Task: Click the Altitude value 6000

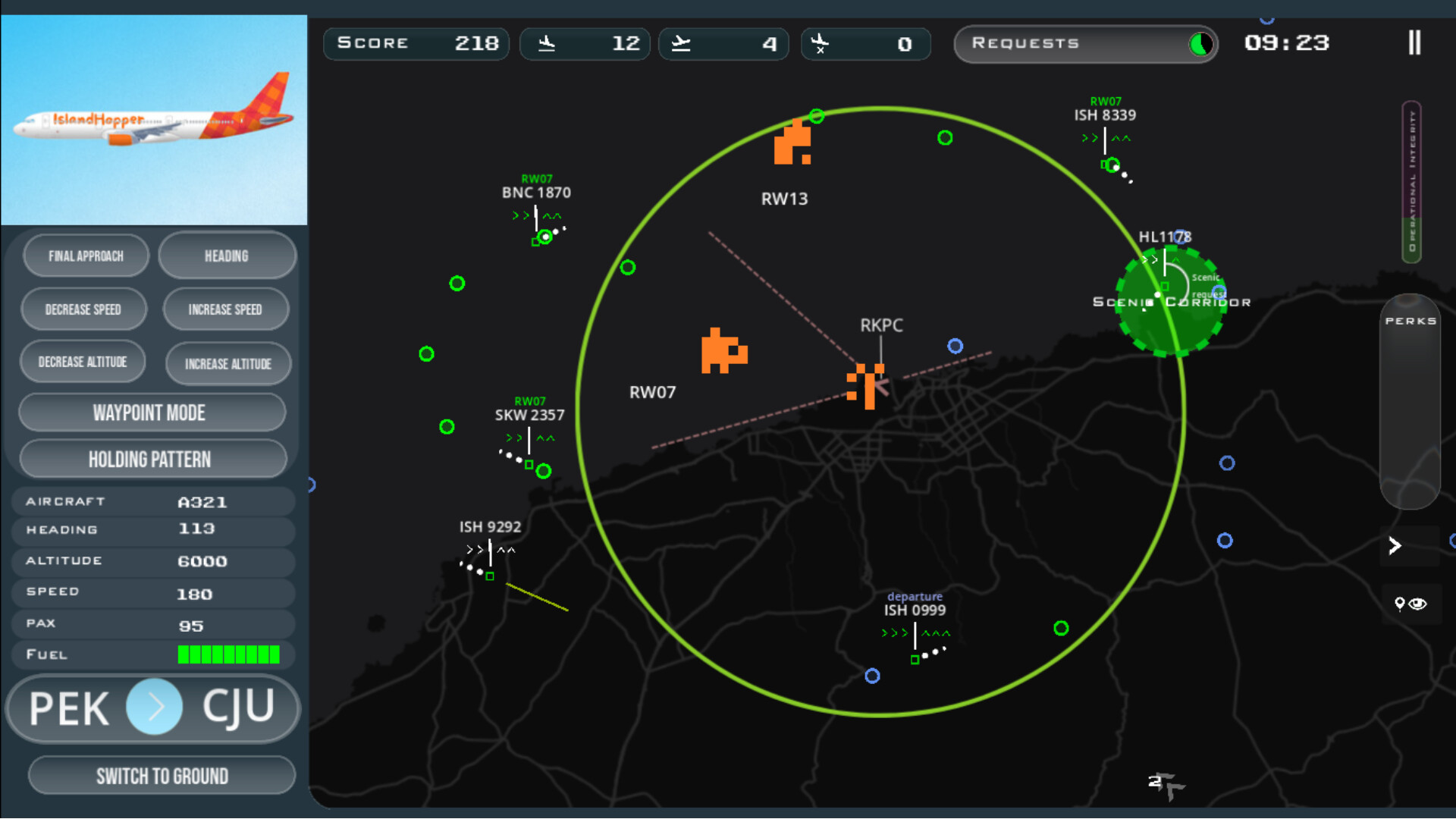Action: [202, 561]
